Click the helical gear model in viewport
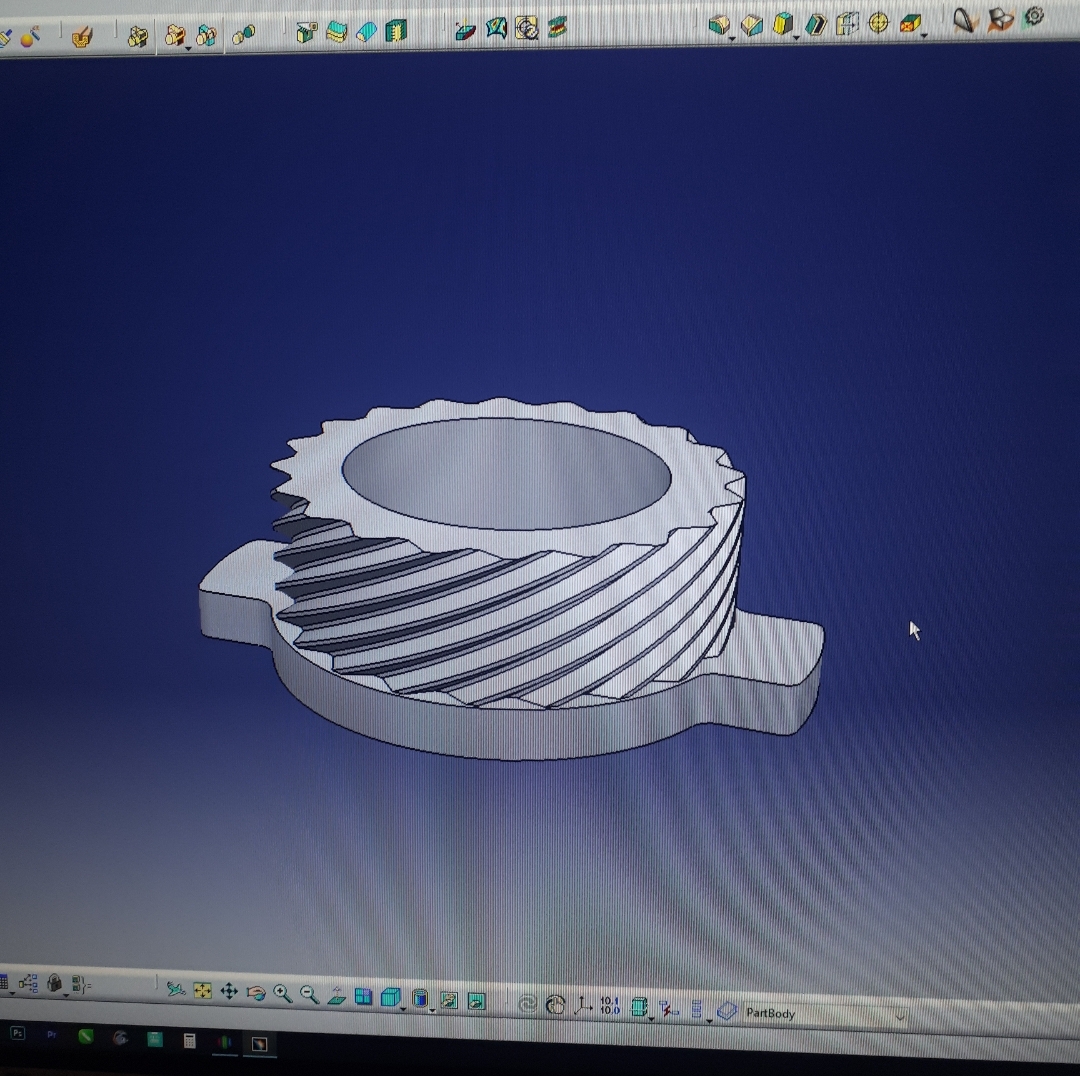 click(510, 579)
